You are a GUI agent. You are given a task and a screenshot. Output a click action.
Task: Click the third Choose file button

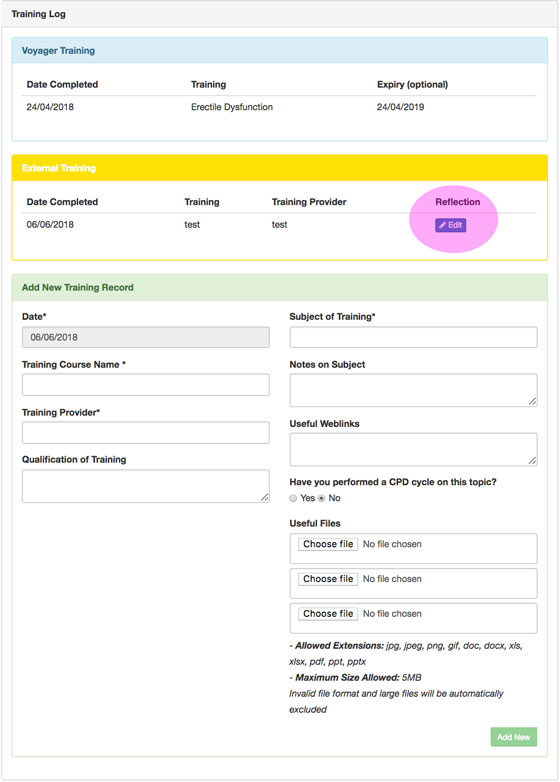point(328,614)
